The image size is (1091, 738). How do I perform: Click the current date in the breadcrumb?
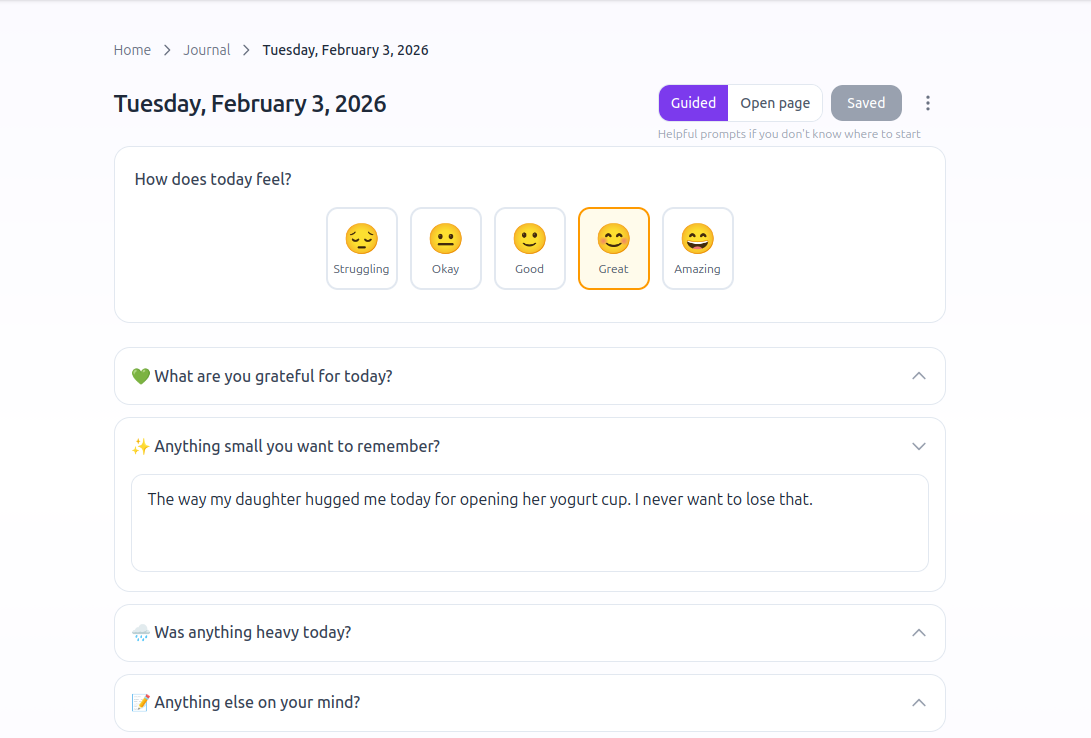345,50
